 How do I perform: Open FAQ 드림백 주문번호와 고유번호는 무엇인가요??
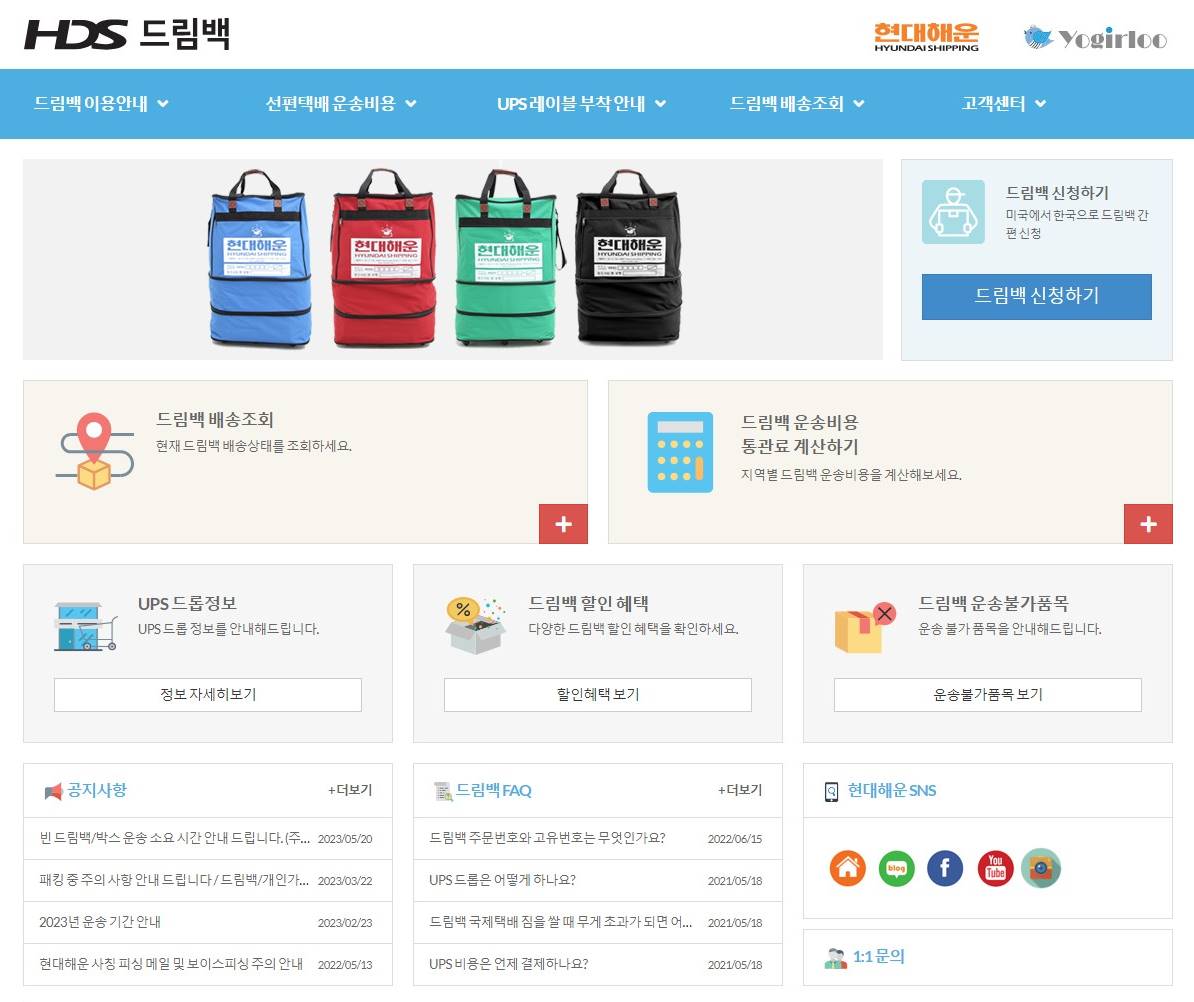coord(548,838)
